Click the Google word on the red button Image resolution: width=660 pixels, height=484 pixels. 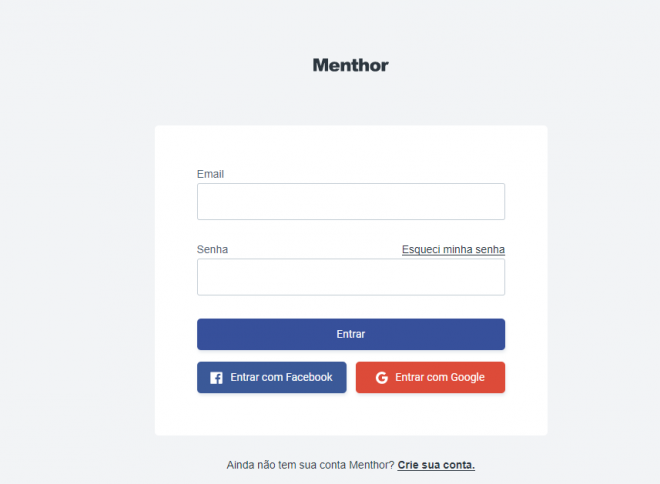click(468, 378)
